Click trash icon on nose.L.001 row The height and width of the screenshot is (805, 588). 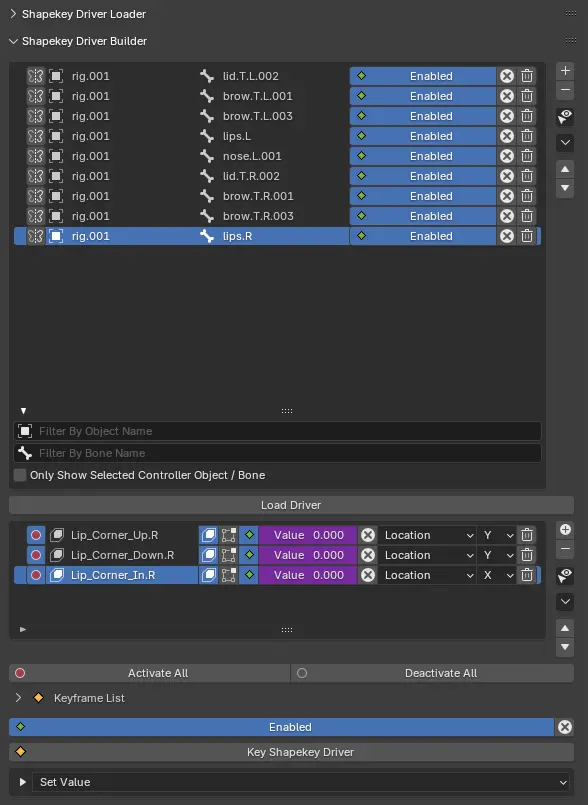point(527,156)
